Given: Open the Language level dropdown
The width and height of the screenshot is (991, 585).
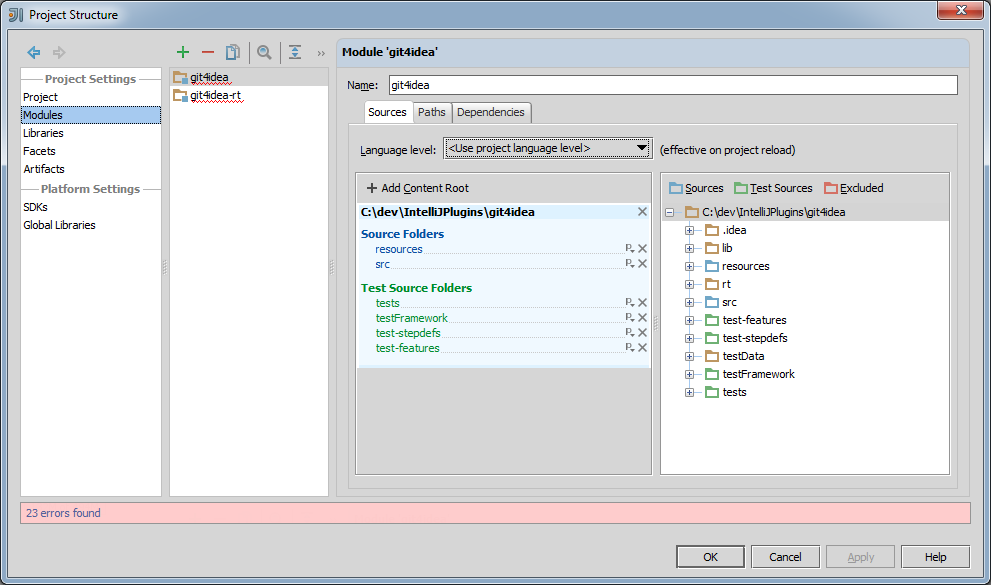Looking at the screenshot, I should (x=547, y=148).
